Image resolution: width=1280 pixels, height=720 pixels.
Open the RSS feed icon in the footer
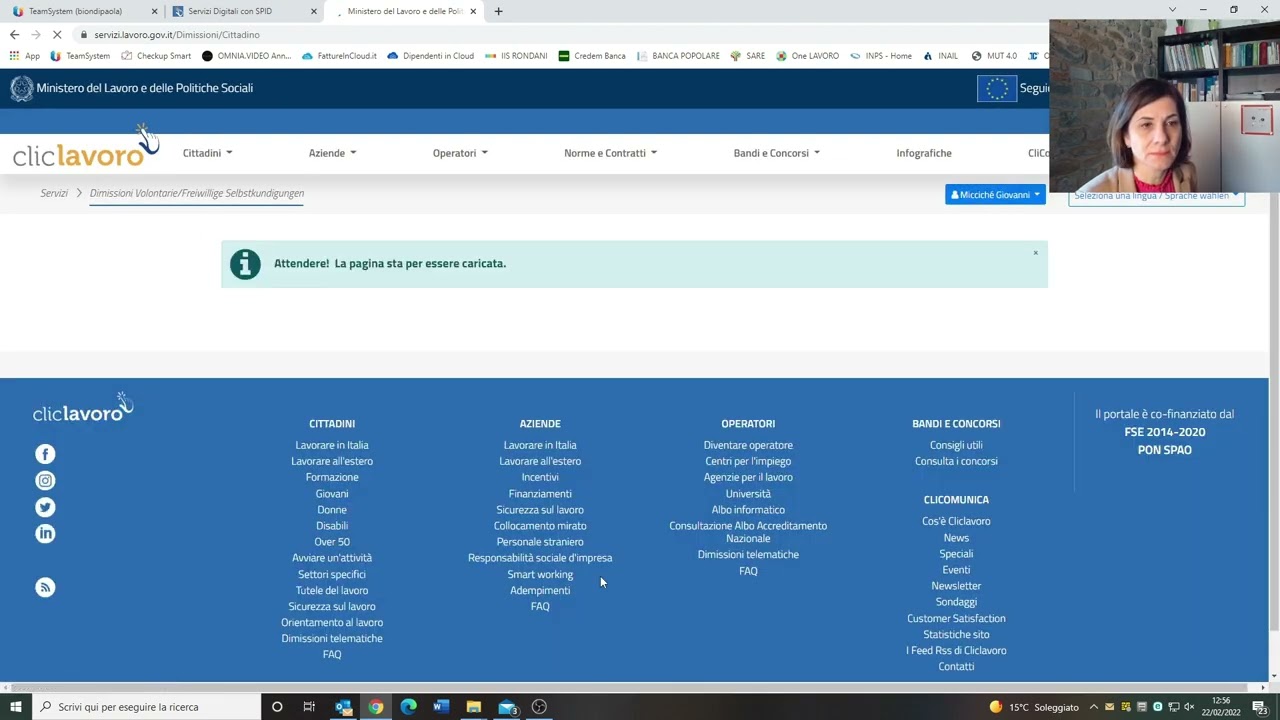(45, 587)
